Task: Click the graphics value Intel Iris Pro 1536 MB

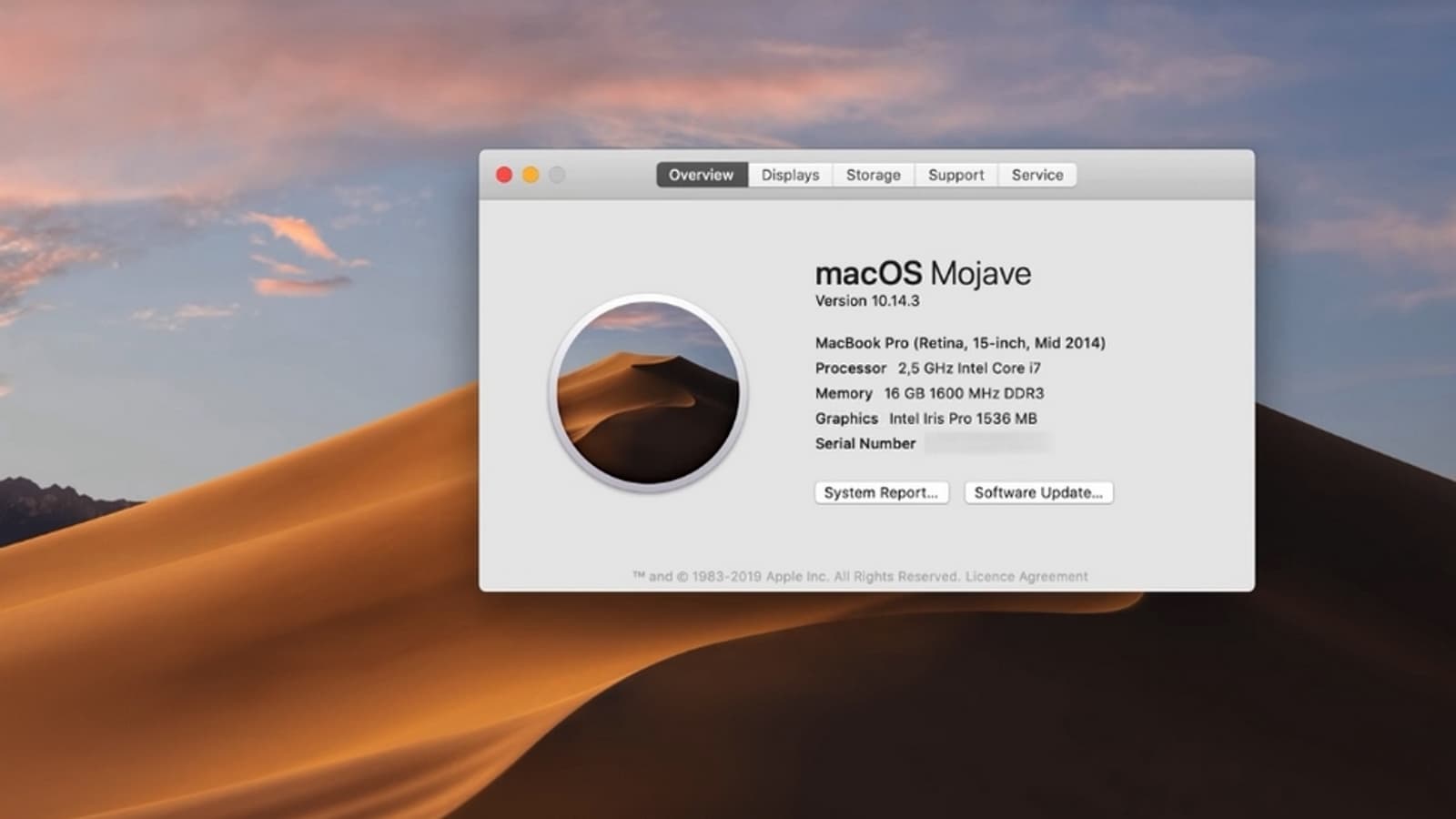Action: click(x=963, y=419)
